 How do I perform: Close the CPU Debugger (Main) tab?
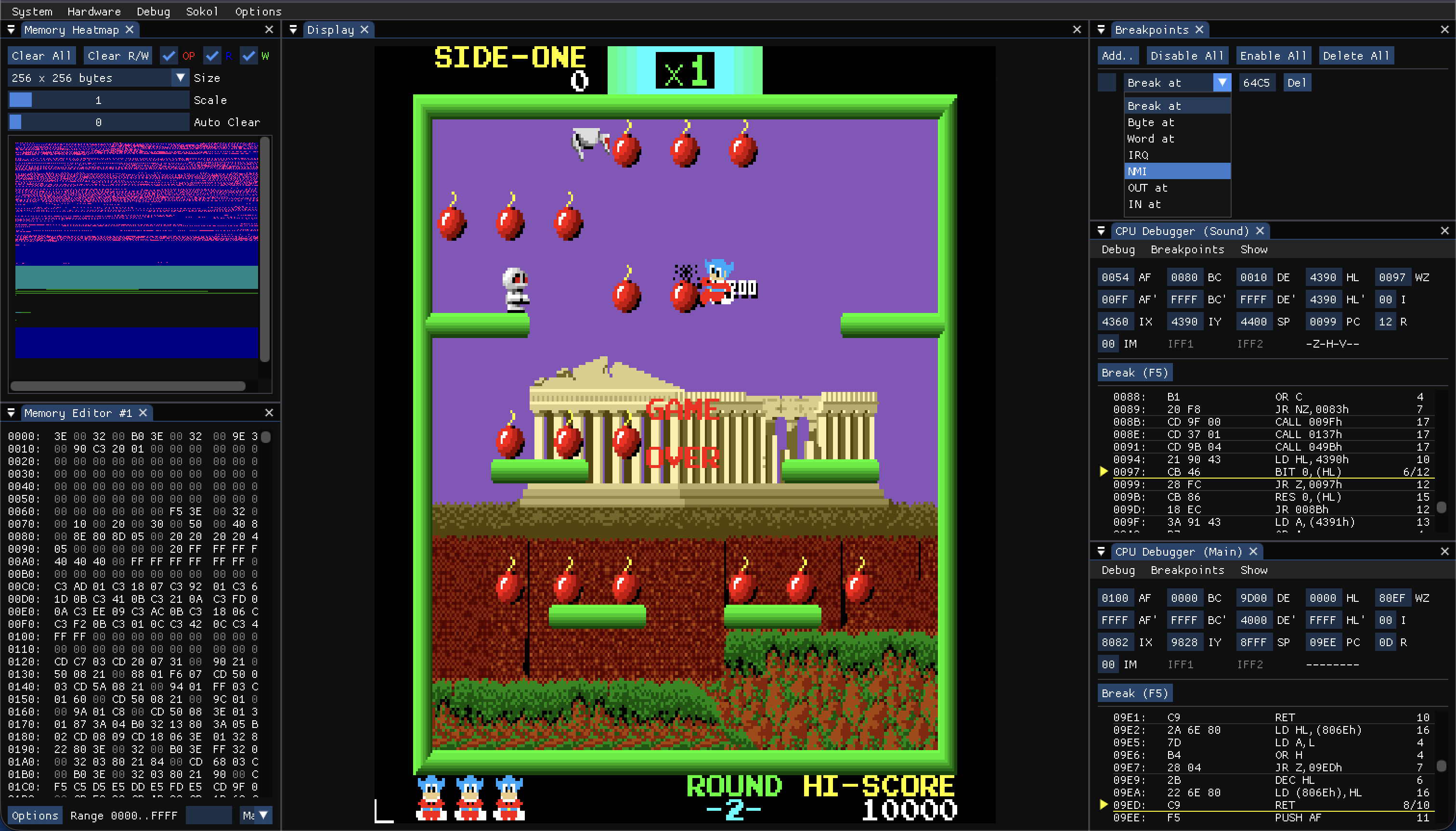[1253, 551]
